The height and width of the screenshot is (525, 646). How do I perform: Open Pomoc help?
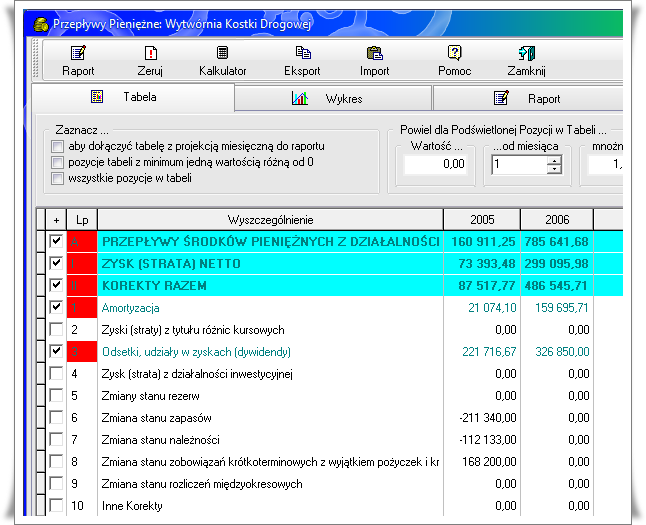pos(454,54)
